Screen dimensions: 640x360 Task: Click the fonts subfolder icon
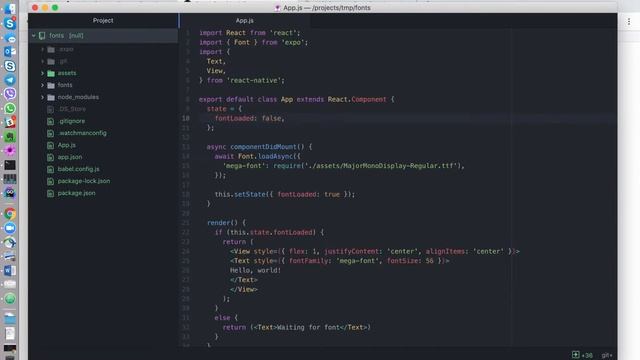coord(51,85)
